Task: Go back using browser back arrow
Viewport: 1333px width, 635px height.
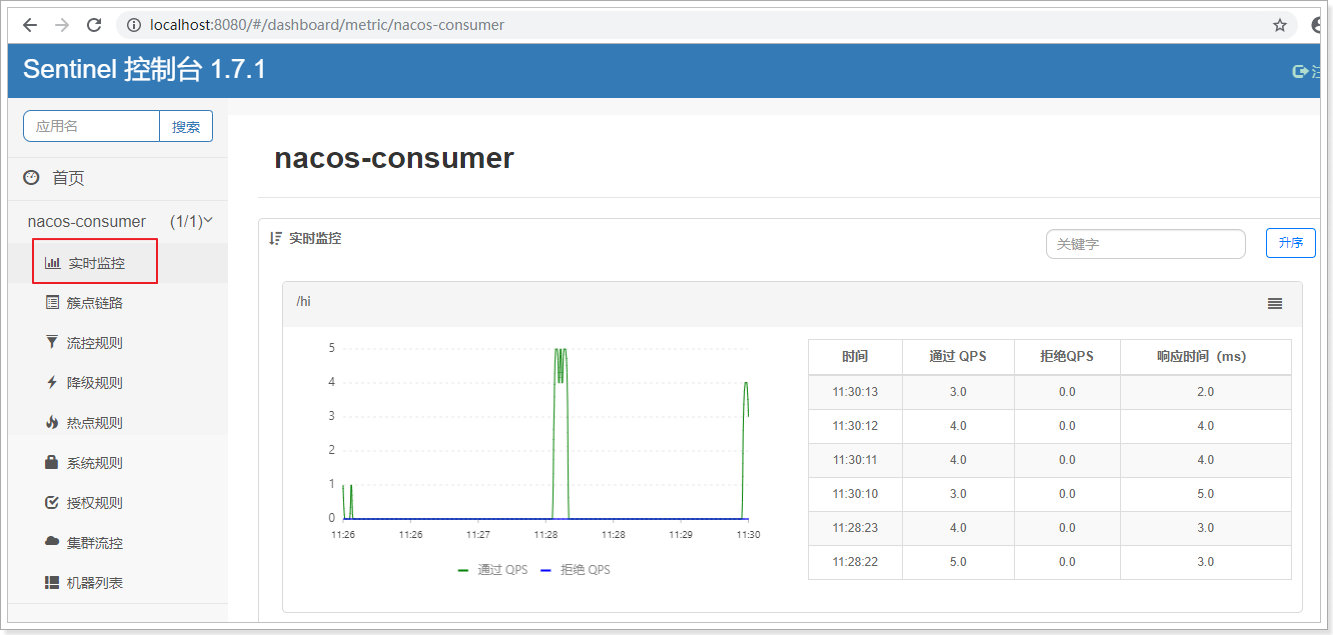Action: (x=30, y=25)
